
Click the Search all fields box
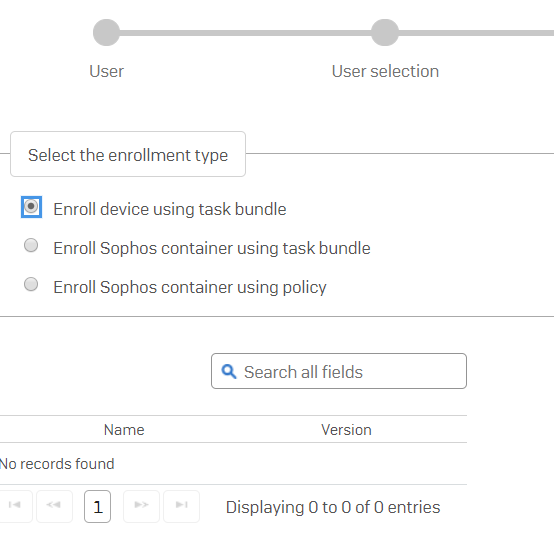click(339, 371)
